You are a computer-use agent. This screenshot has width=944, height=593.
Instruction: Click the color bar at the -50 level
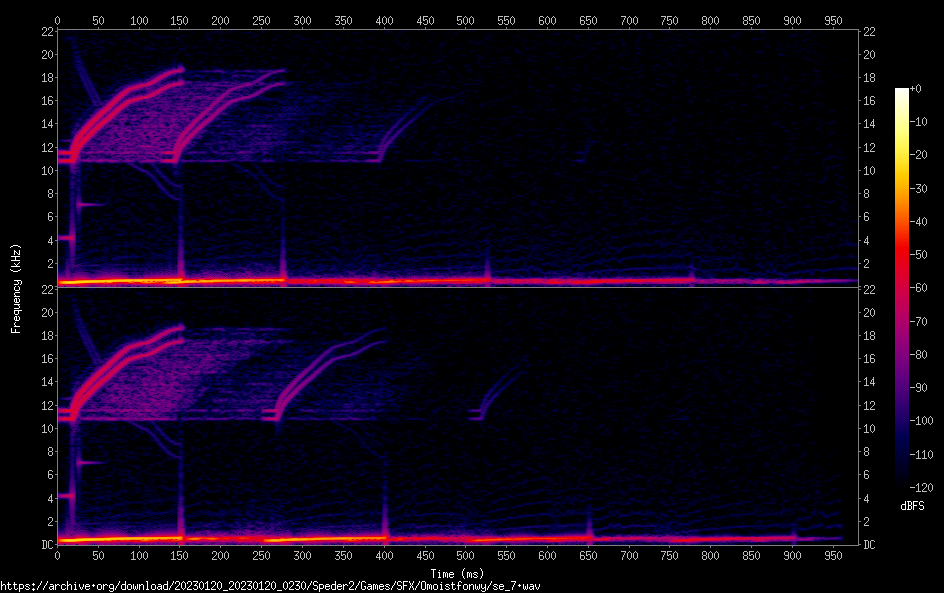(x=902, y=256)
